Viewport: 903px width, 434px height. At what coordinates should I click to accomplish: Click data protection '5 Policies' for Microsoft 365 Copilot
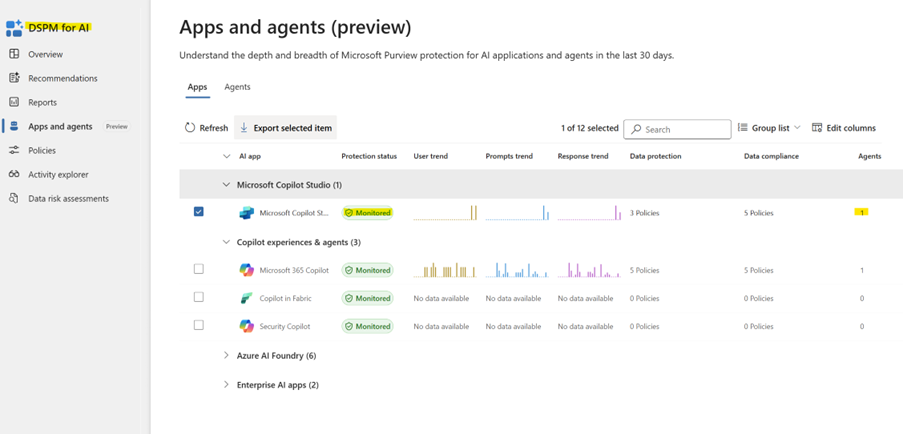(x=644, y=271)
